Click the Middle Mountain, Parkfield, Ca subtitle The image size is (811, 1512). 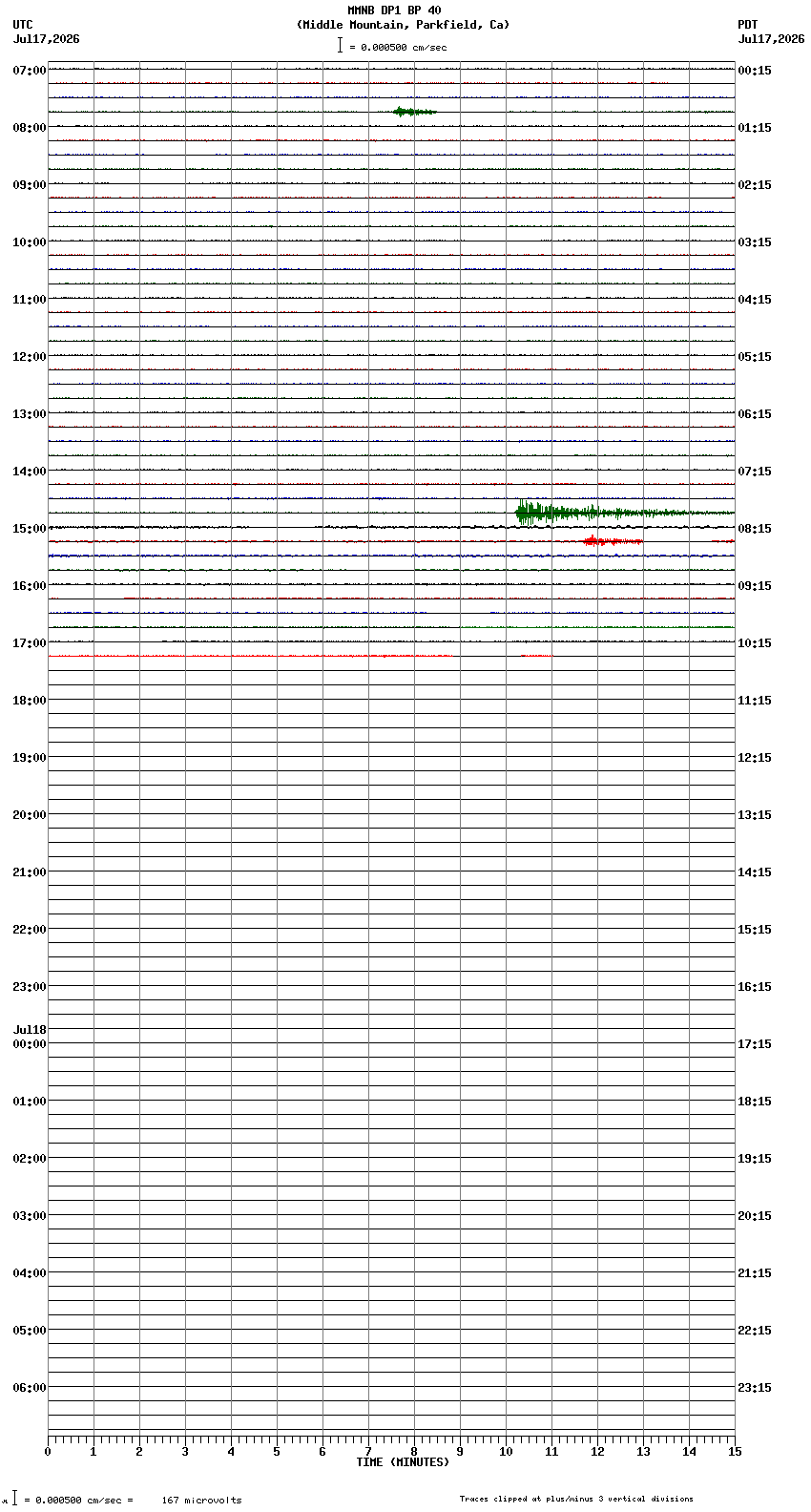403,25
